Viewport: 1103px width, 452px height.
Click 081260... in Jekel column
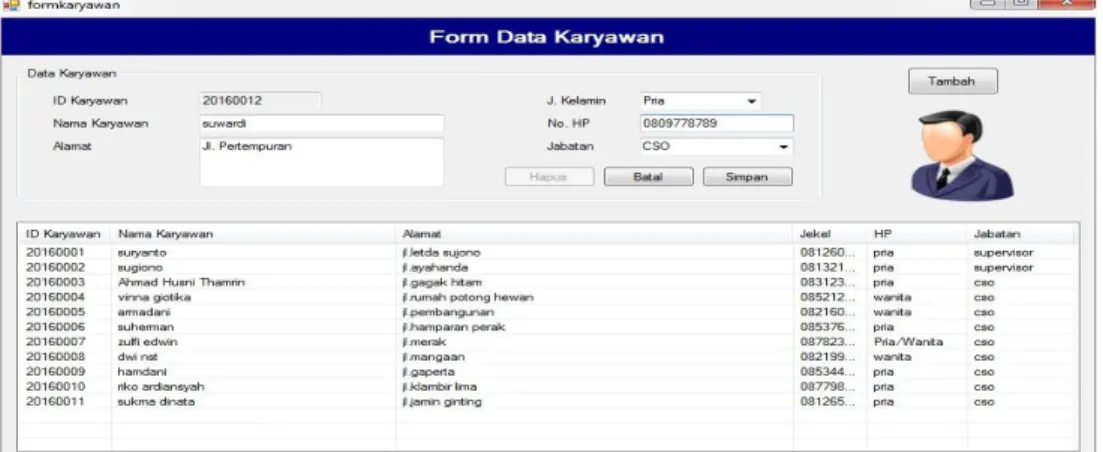pyautogui.click(x=827, y=252)
